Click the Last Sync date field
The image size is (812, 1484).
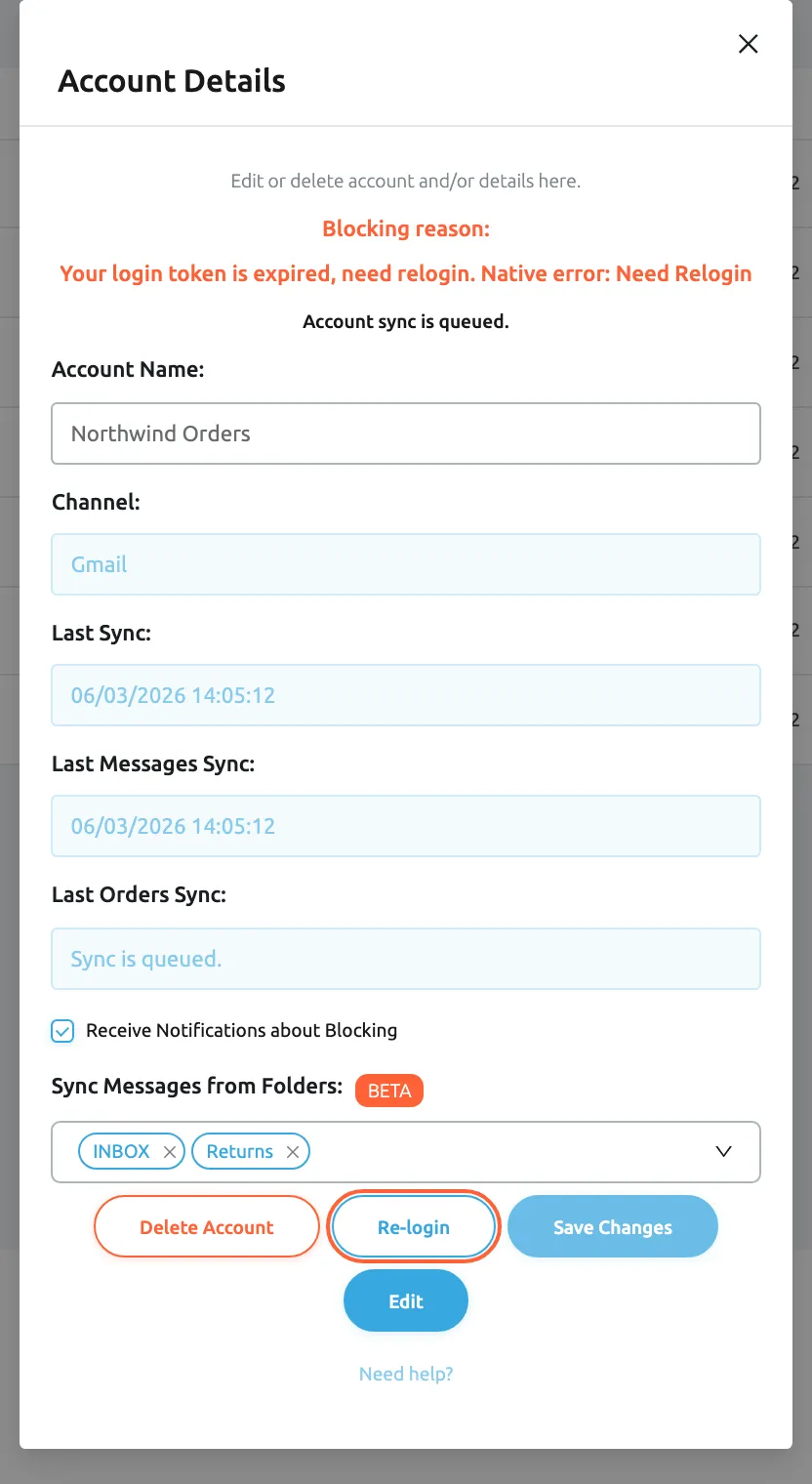406,695
